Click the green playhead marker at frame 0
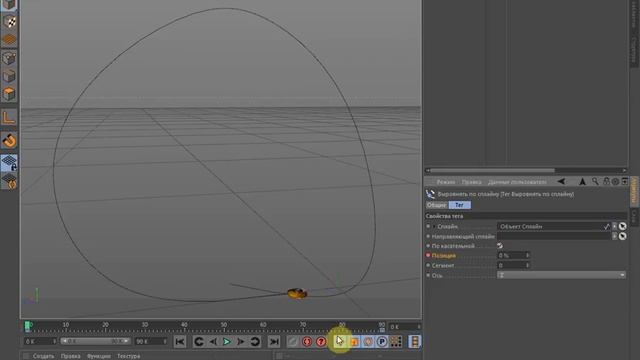Screen dimensions: 640x360 coord(28,326)
